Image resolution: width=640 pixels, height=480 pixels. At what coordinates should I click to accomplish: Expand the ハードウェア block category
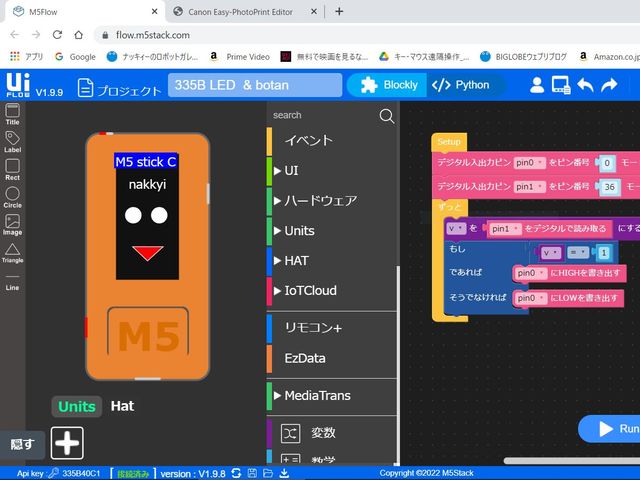[x=332, y=200]
